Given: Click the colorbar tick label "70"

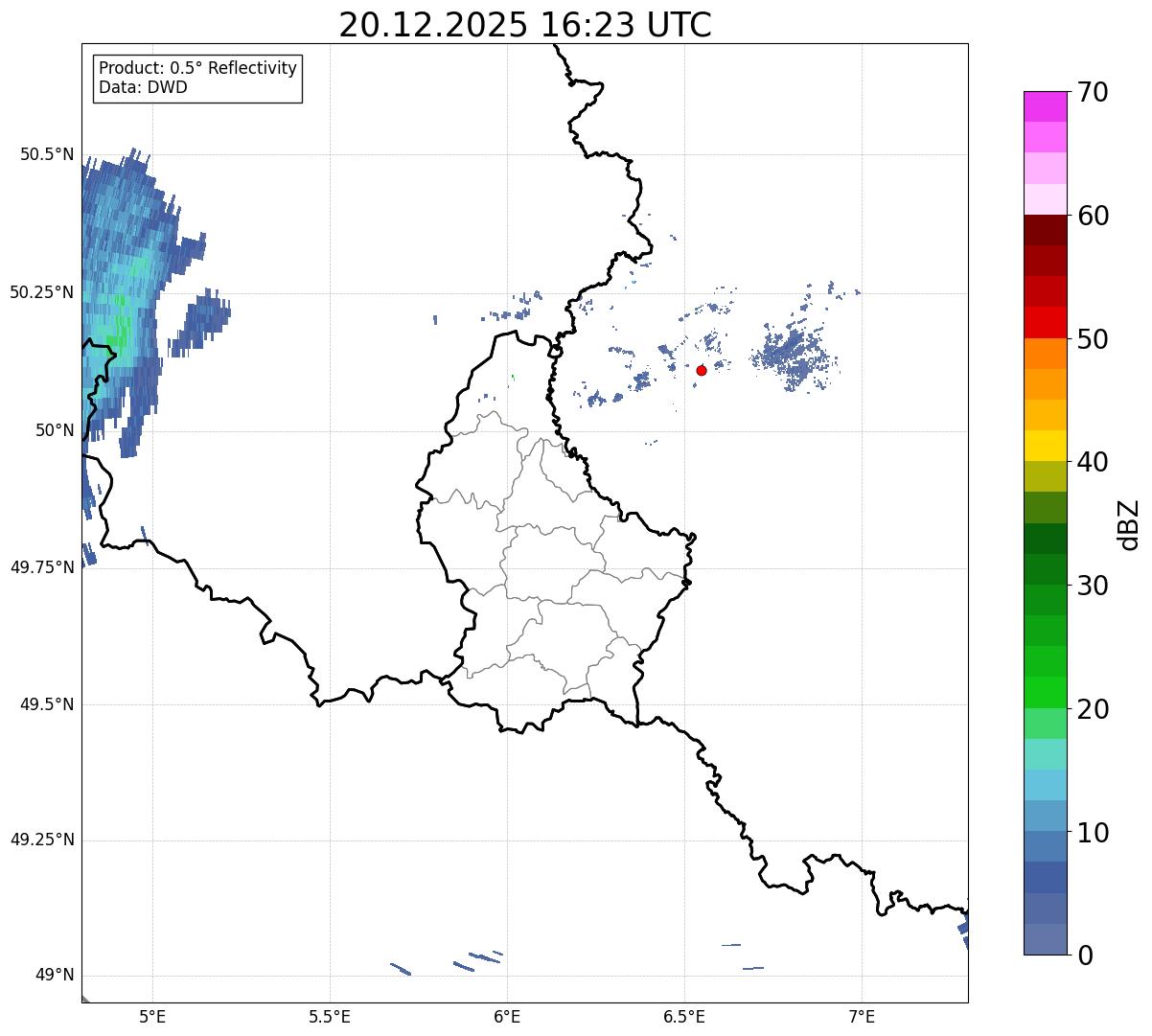Looking at the screenshot, I should (x=1093, y=92).
